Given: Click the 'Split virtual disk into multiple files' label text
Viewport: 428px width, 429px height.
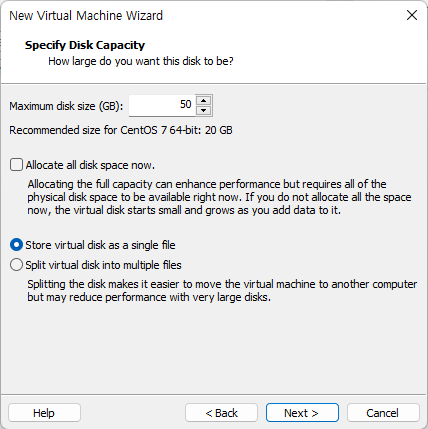Looking at the screenshot, I should pos(103,265).
